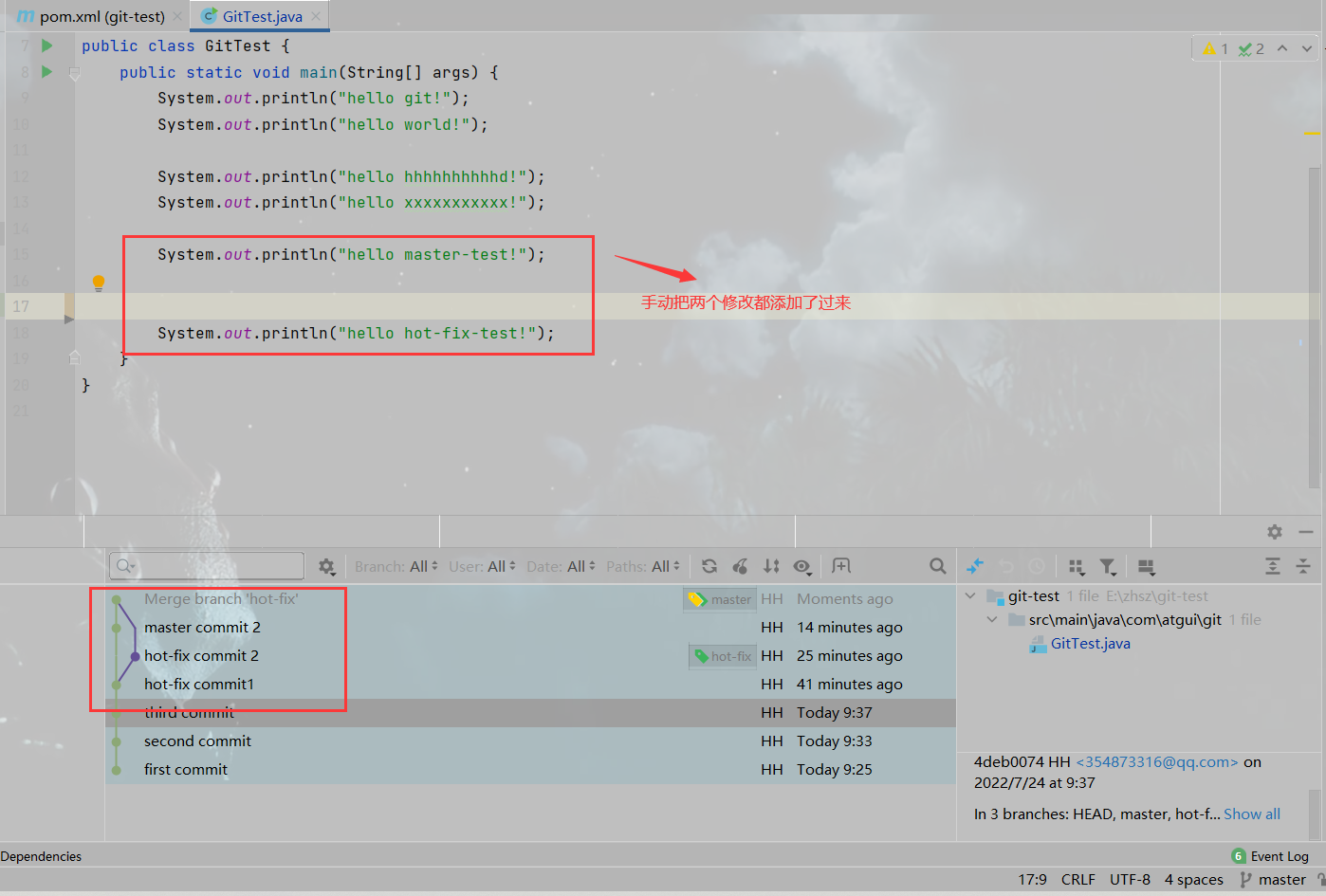Hide the Git tool window
This screenshot has height=896, width=1326.
(x=1305, y=532)
